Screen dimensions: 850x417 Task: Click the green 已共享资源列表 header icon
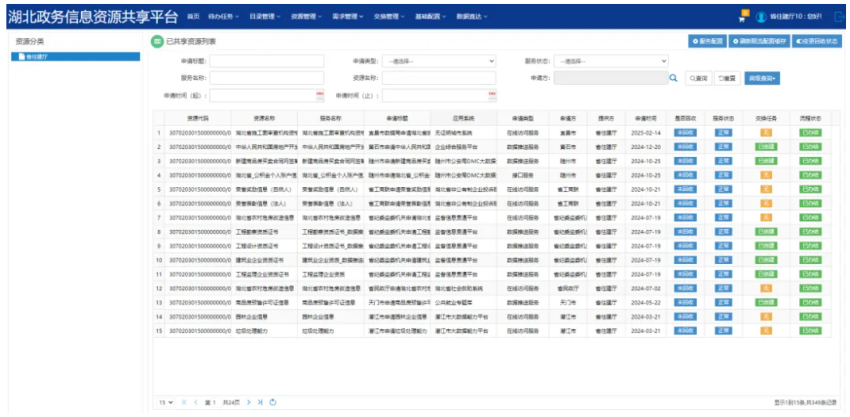[x=157, y=41]
